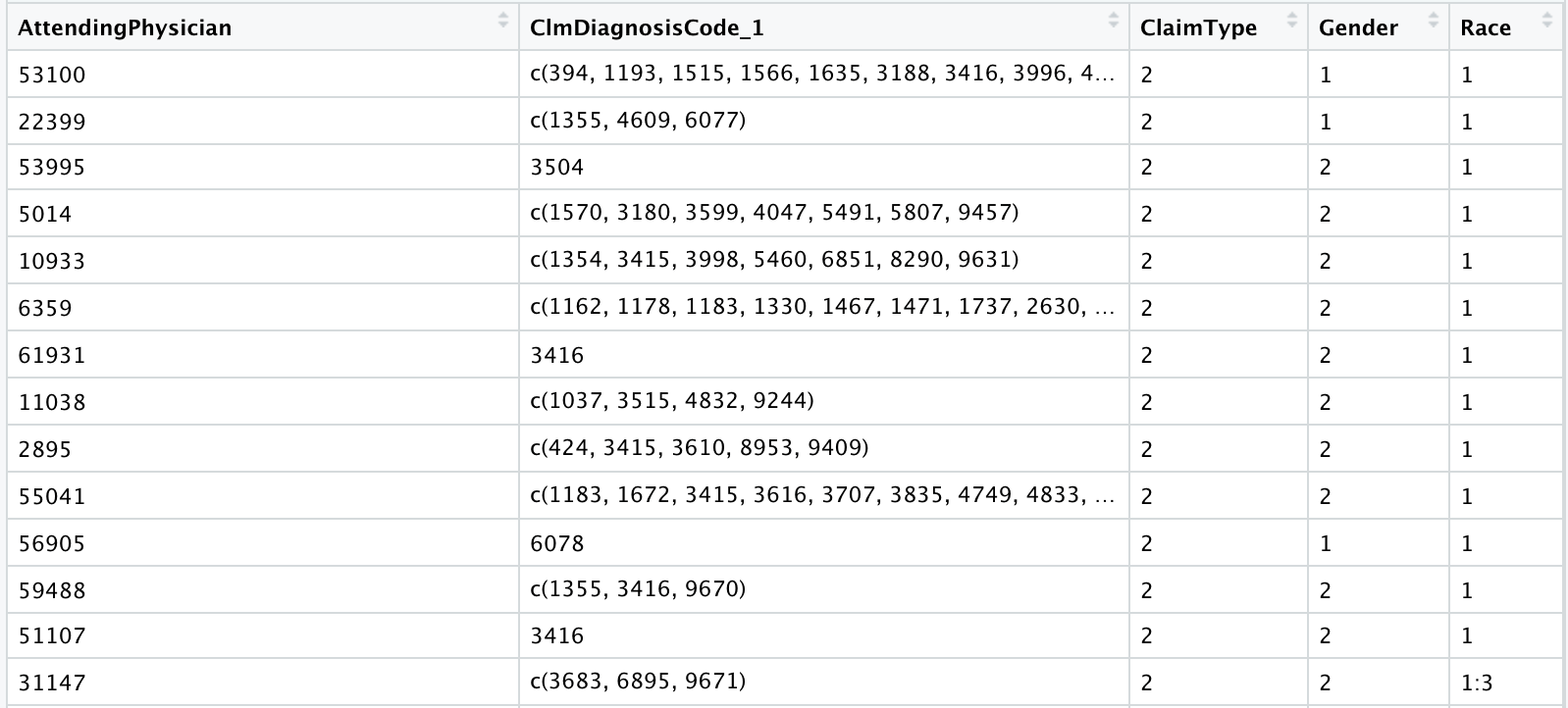
Task: Select diagnosis cell 3504
Action: click(824, 168)
